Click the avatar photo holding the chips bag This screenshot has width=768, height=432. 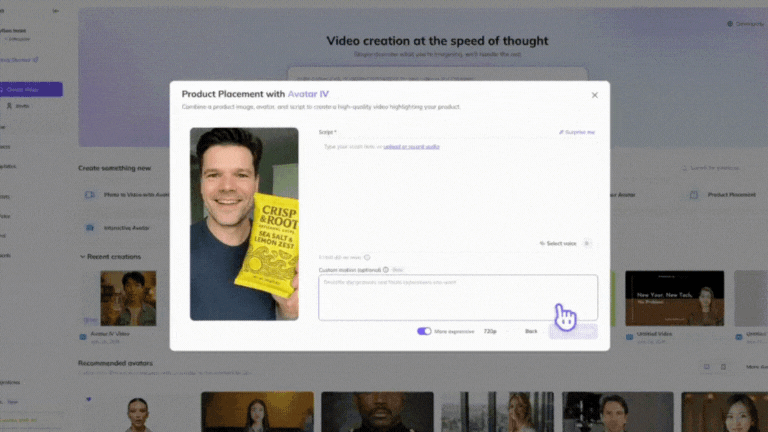(x=244, y=224)
